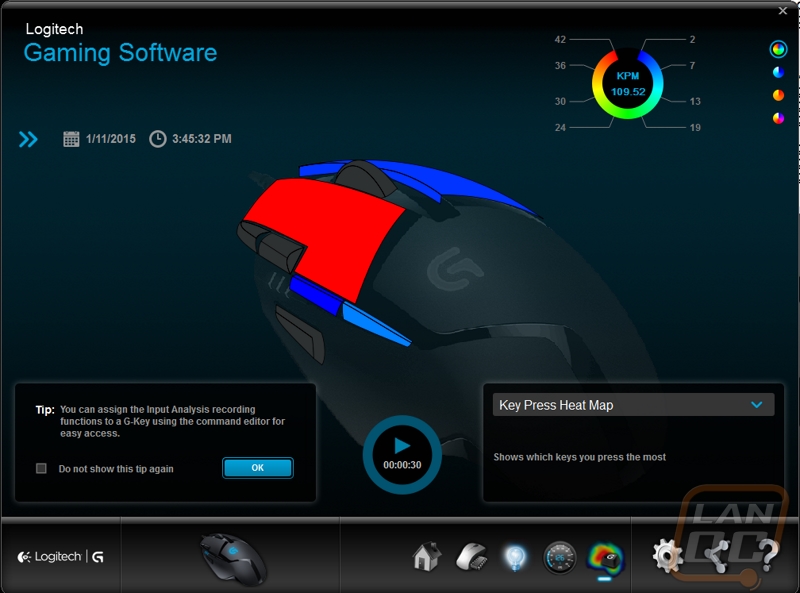This screenshot has height=593, width=800.
Task: Open the settings gear icon
Action: (x=667, y=555)
